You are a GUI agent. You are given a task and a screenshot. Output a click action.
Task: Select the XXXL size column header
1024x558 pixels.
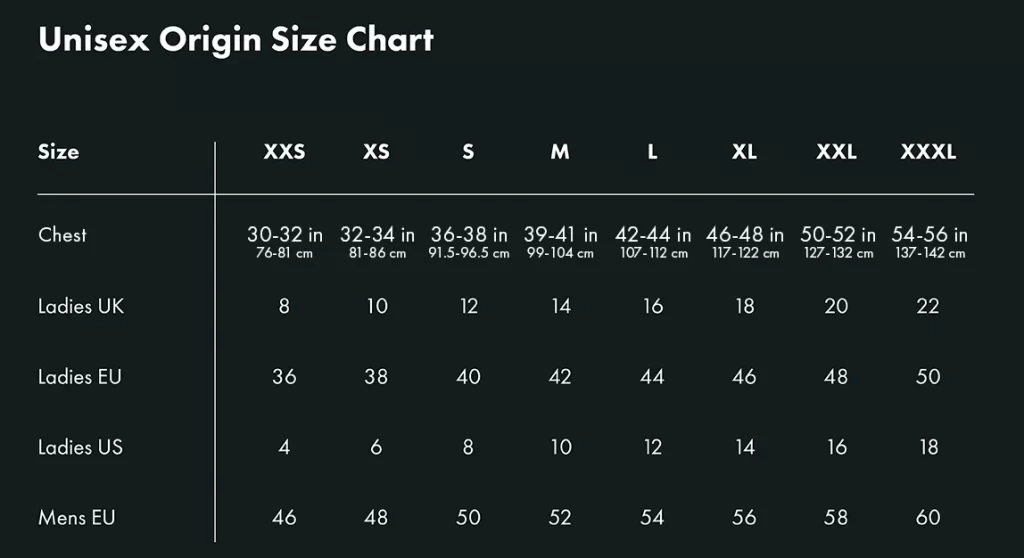tap(928, 153)
